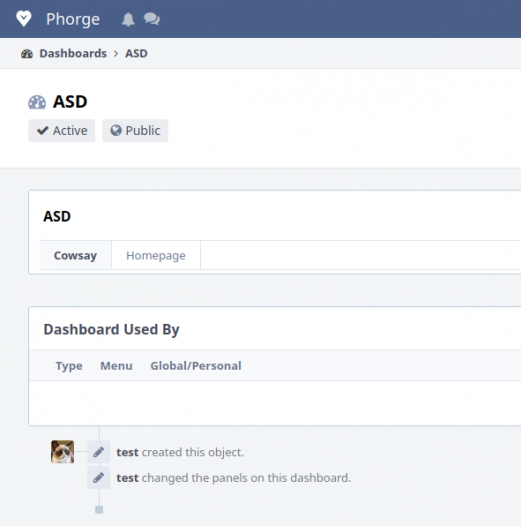The height and width of the screenshot is (526, 521).
Task: Switch to the Cowsay tab
Action: pos(75,255)
